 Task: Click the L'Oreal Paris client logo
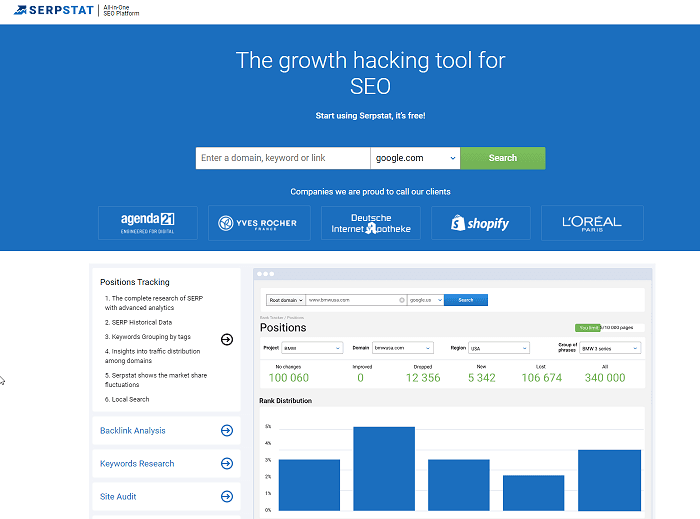pyautogui.click(x=592, y=223)
